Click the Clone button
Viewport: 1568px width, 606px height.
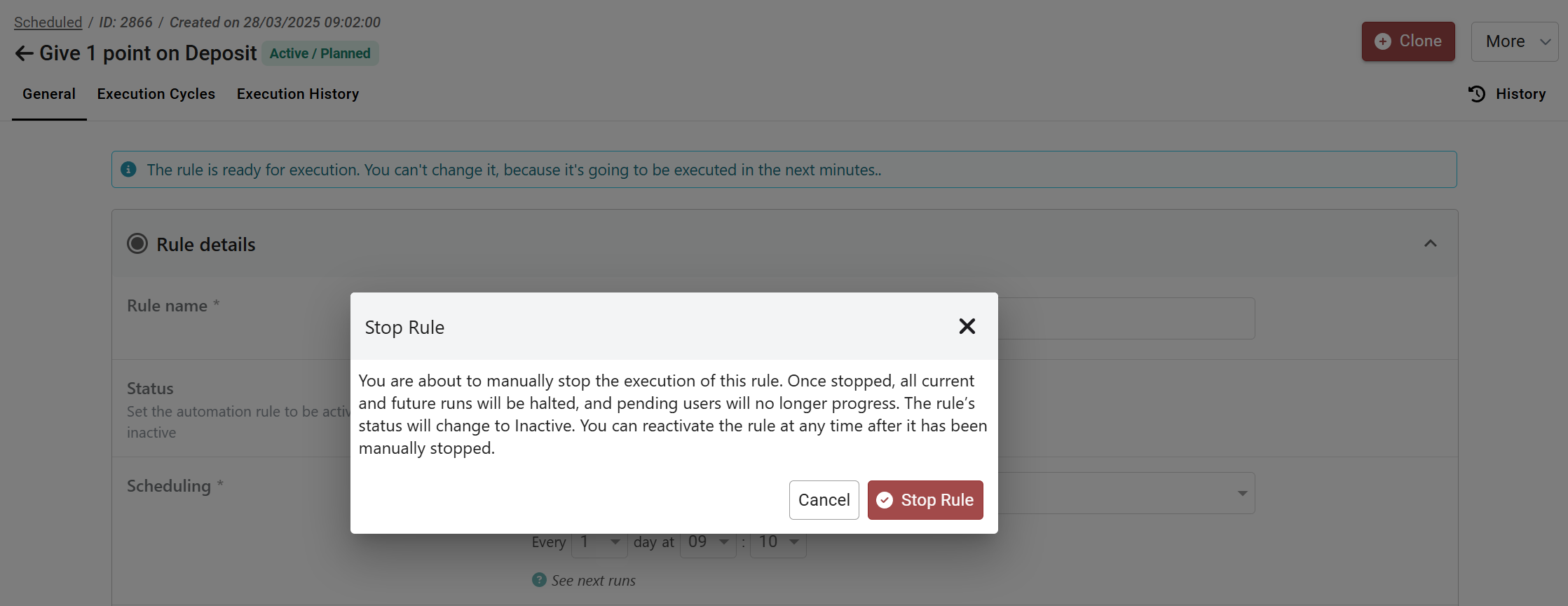point(1408,41)
